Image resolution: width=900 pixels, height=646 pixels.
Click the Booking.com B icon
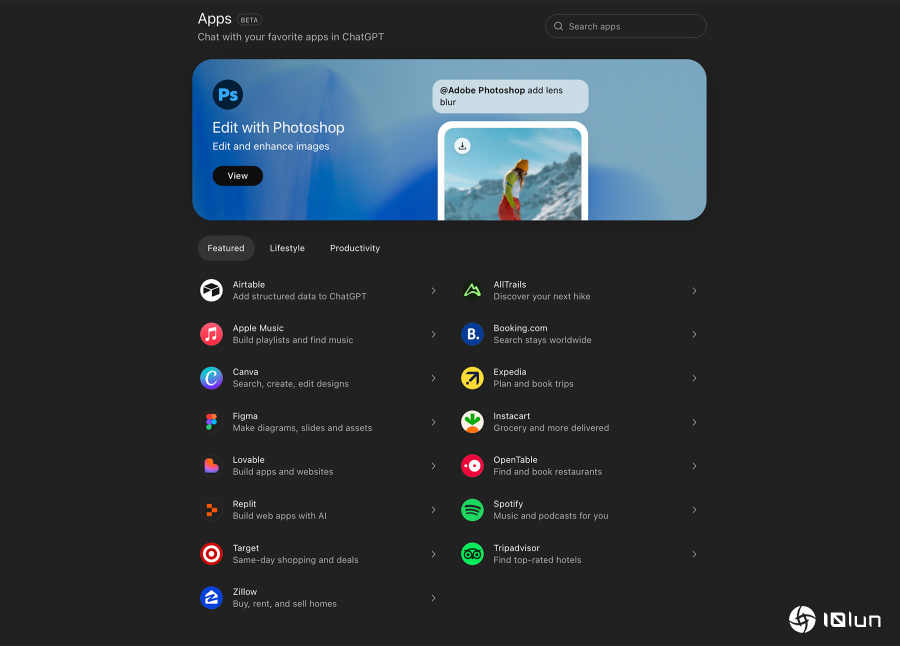pyautogui.click(x=472, y=334)
